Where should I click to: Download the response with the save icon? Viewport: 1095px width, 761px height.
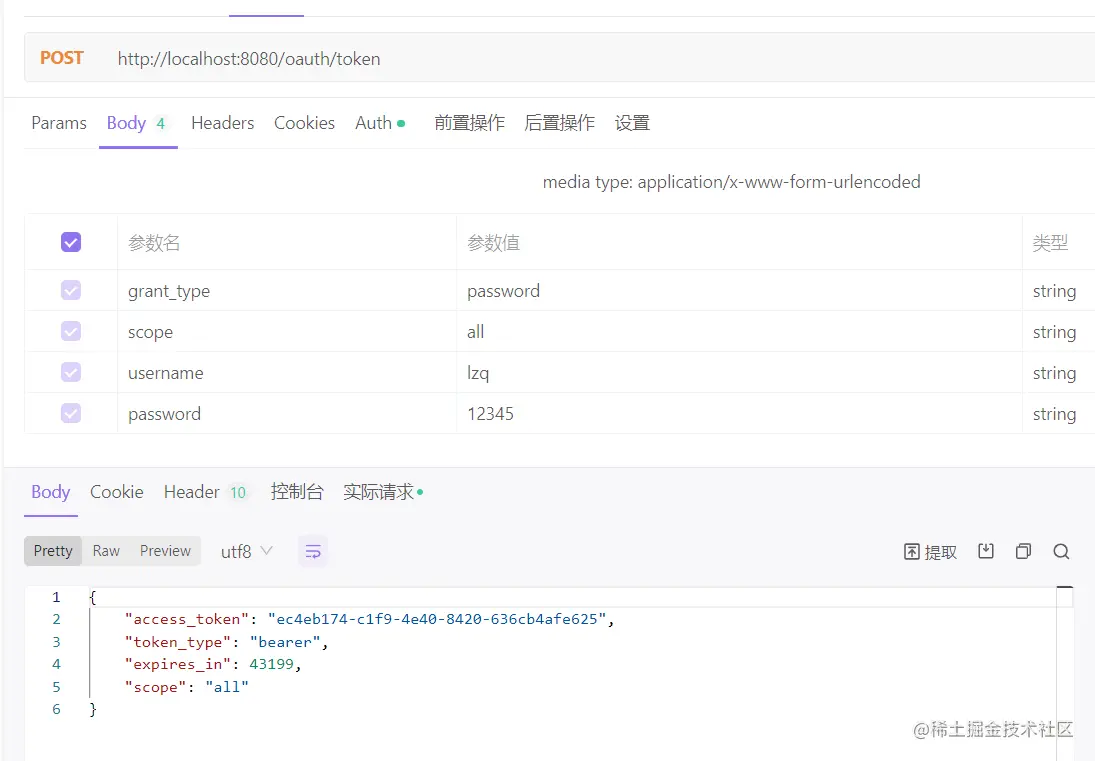(986, 551)
